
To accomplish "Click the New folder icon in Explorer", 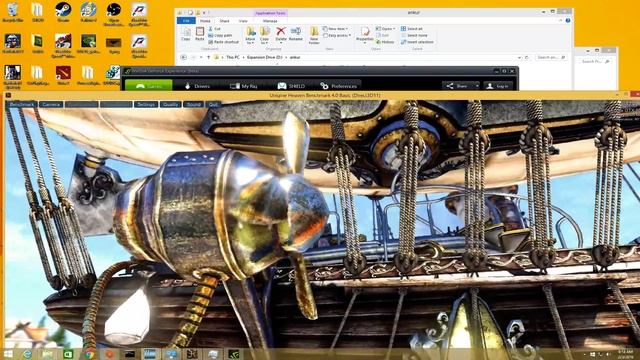I will pyautogui.click(x=314, y=35).
